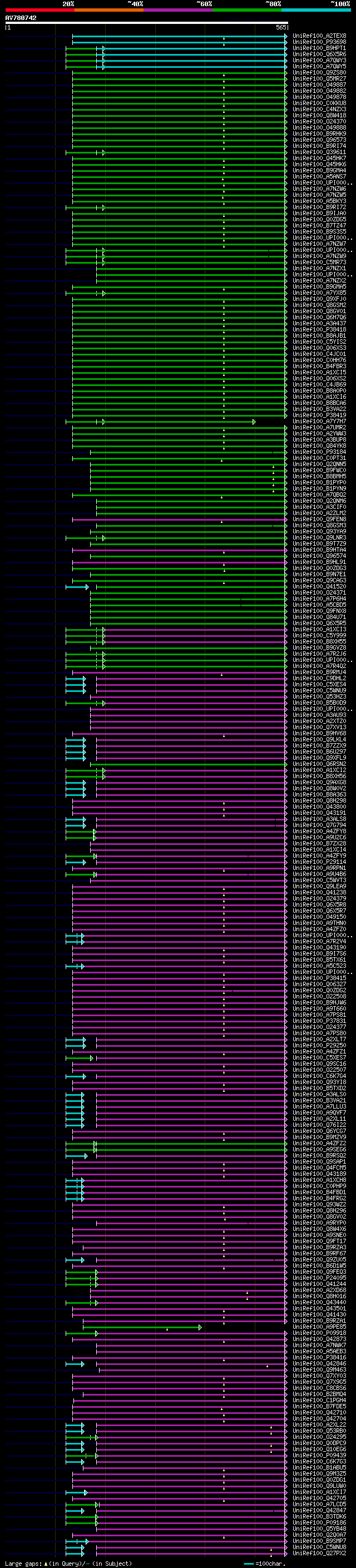356x1568 pixels.
Task: Click the orange ~40% identity legend segment
Action: (x=109, y=10)
